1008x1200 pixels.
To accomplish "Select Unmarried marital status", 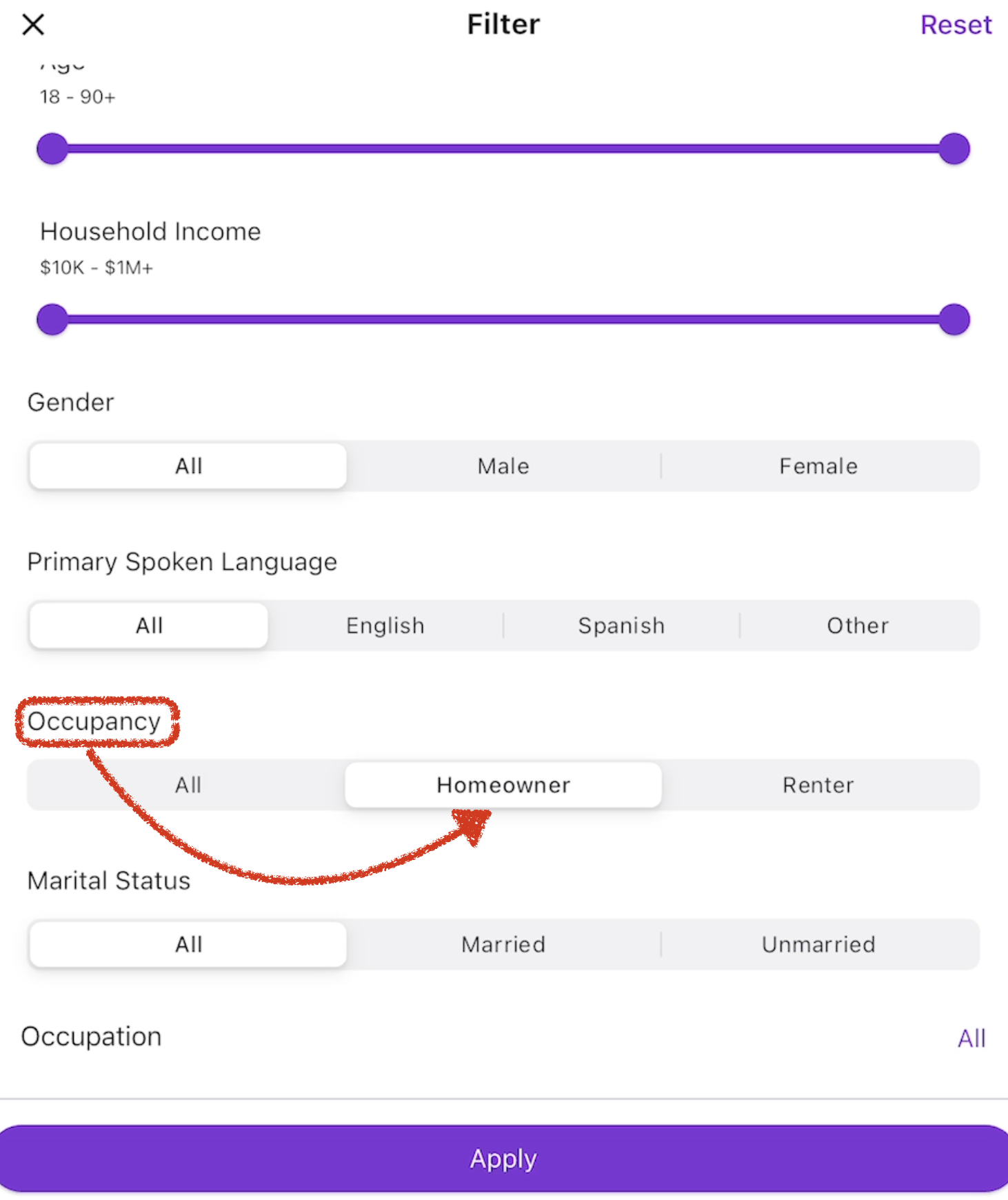I will click(818, 944).
